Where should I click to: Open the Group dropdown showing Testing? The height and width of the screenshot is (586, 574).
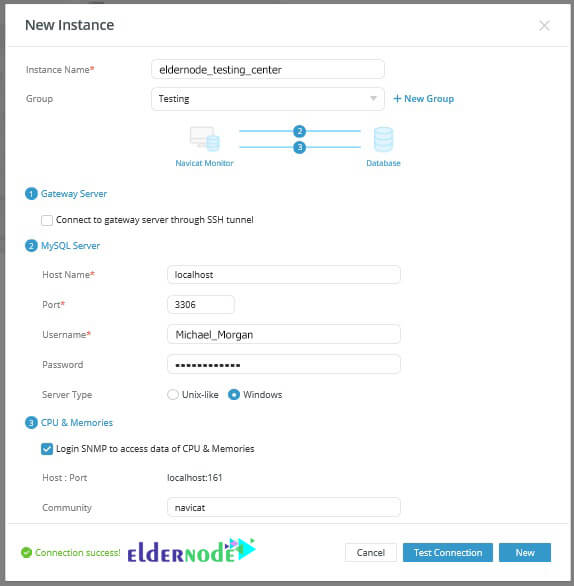(268, 99)
